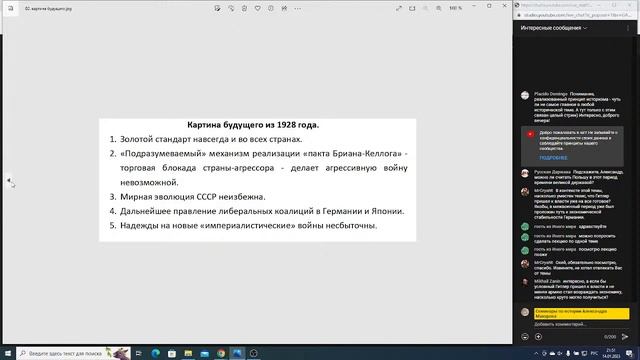
Task: Click the ПОДРОБНЕЕ link in the welcome notice
Action: (x=553, y=158)
